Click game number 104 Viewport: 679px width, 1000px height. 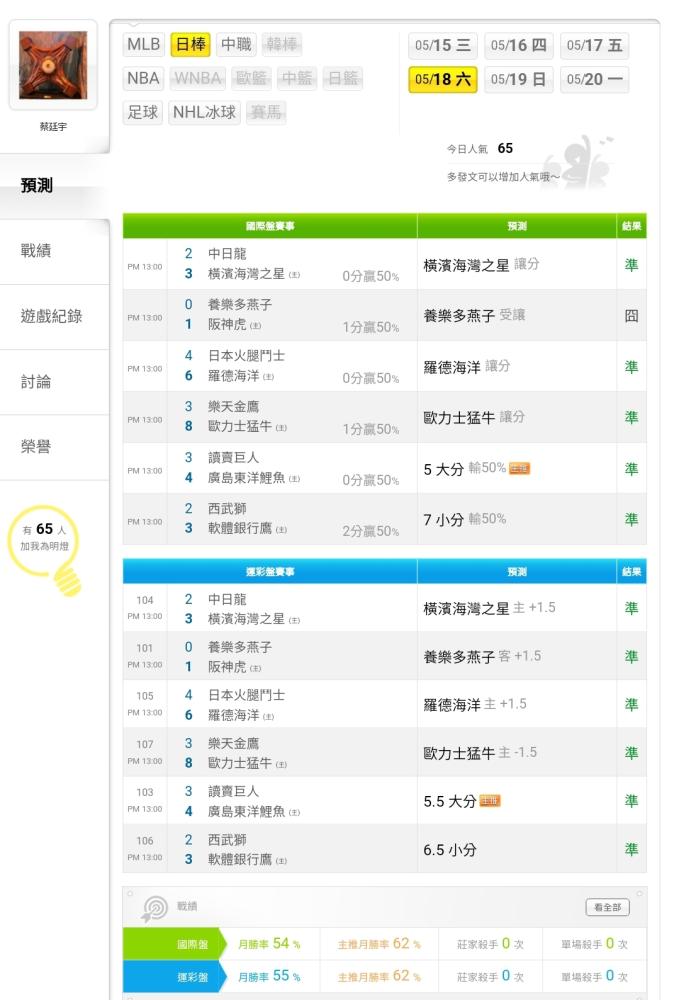pos(145,600)
